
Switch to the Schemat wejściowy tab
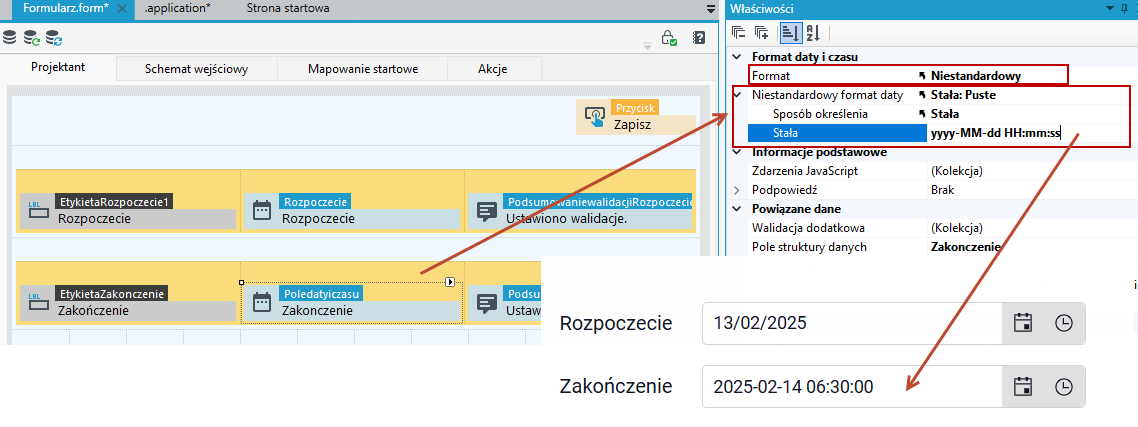(x=197, y=69)
